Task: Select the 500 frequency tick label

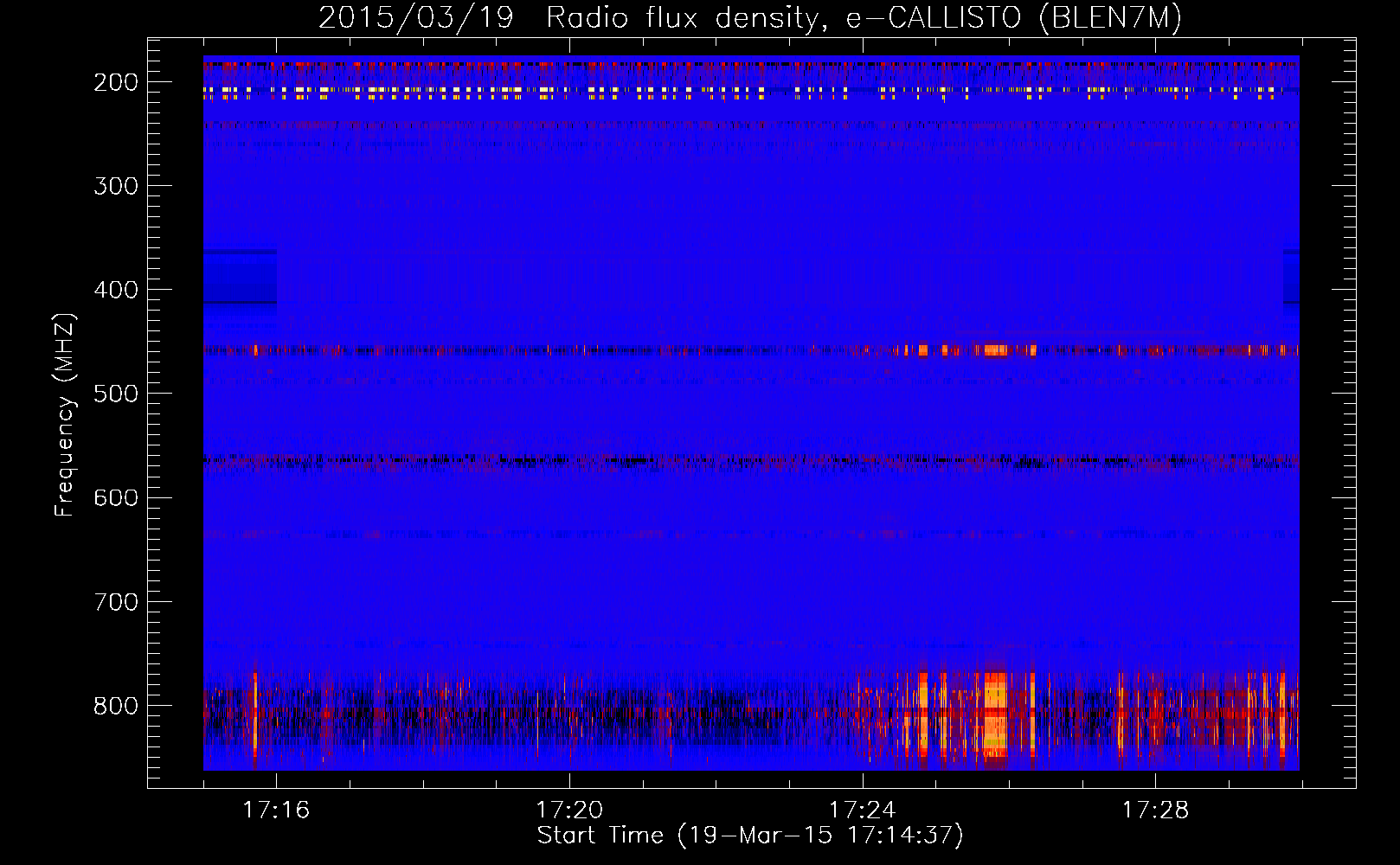Action: 116,394
